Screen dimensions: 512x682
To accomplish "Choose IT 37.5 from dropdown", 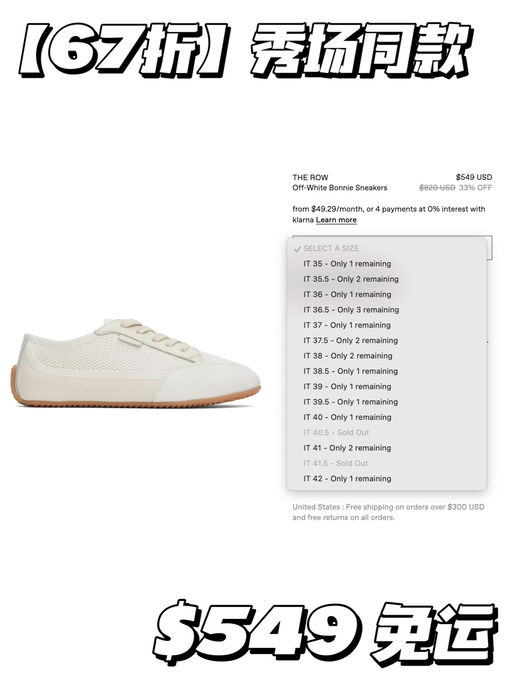I will coord(387,341).
